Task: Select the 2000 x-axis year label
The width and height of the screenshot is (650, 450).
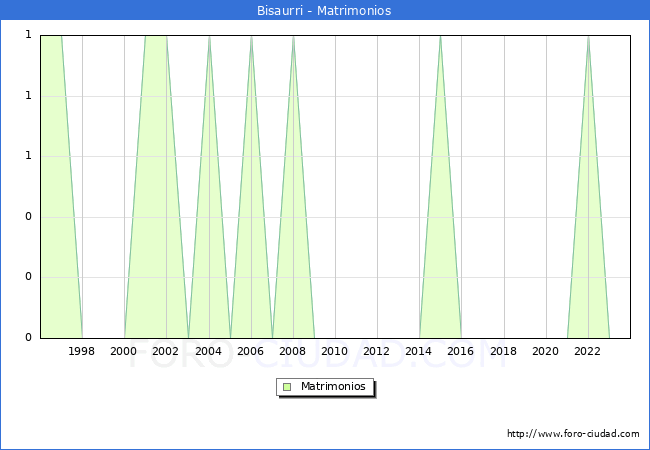Action: [x=124, y=351]
